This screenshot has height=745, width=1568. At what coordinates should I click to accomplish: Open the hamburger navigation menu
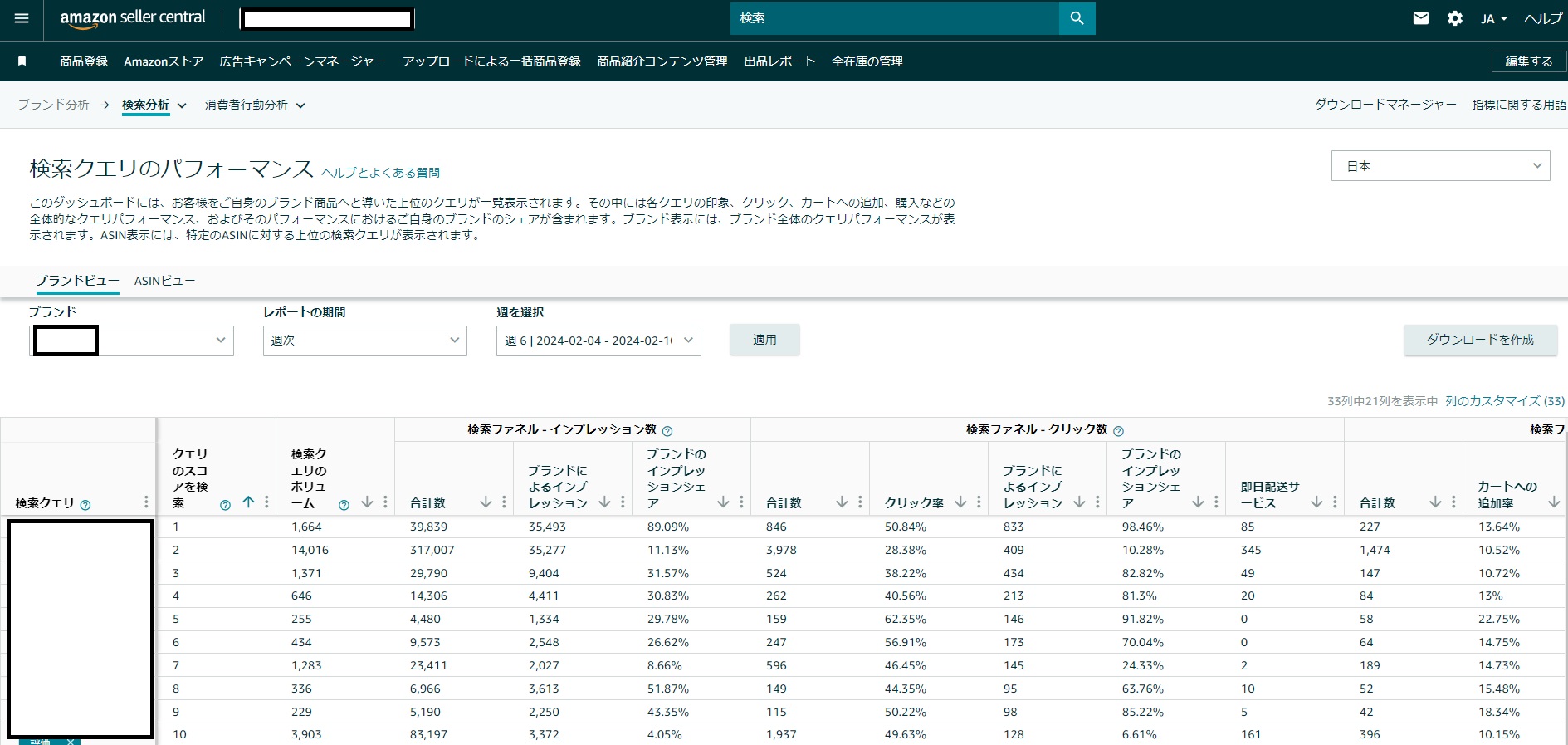[x=22, y=18]
